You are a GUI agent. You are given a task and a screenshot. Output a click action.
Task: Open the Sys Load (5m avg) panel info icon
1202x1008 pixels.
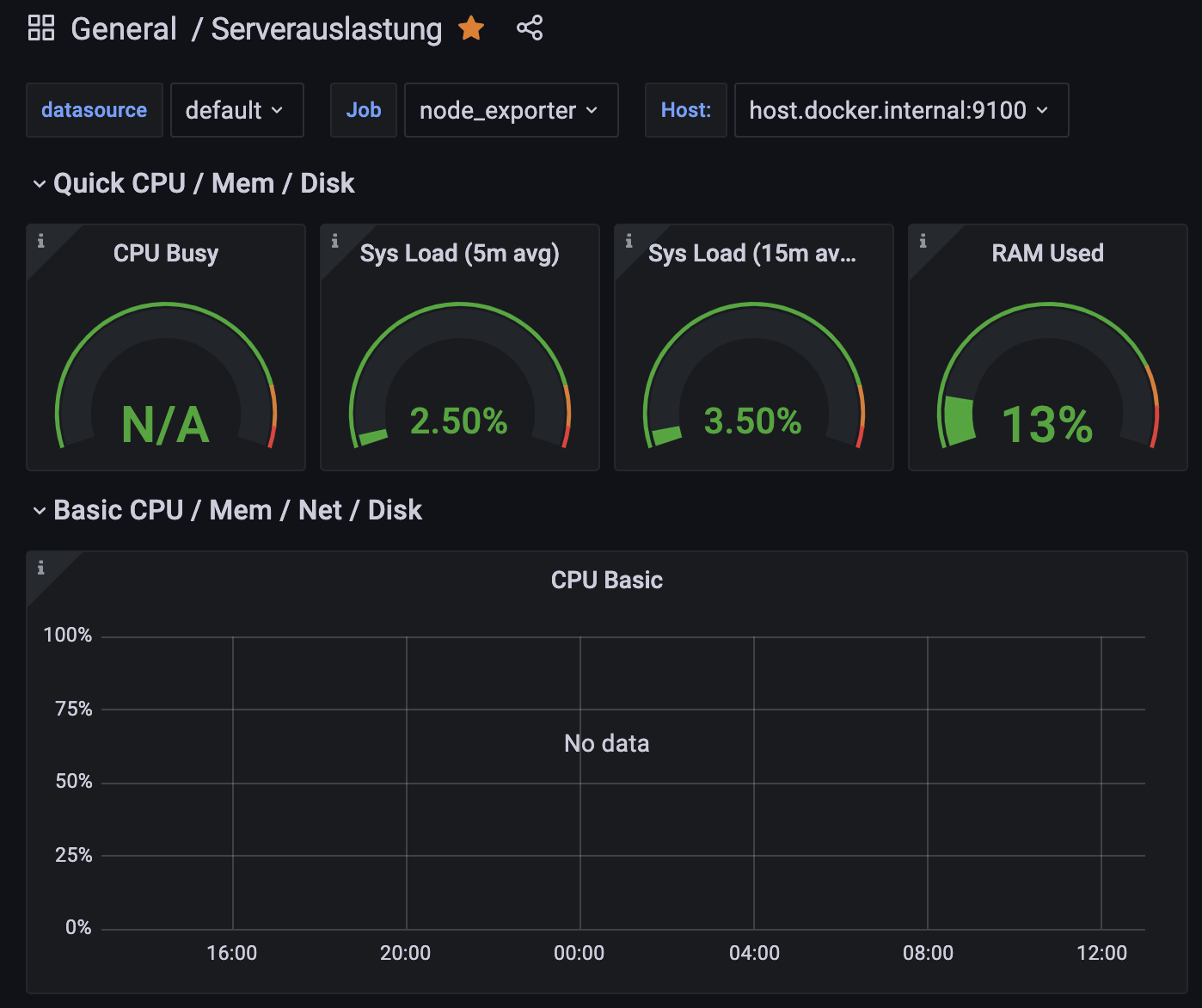coord(335,242)
